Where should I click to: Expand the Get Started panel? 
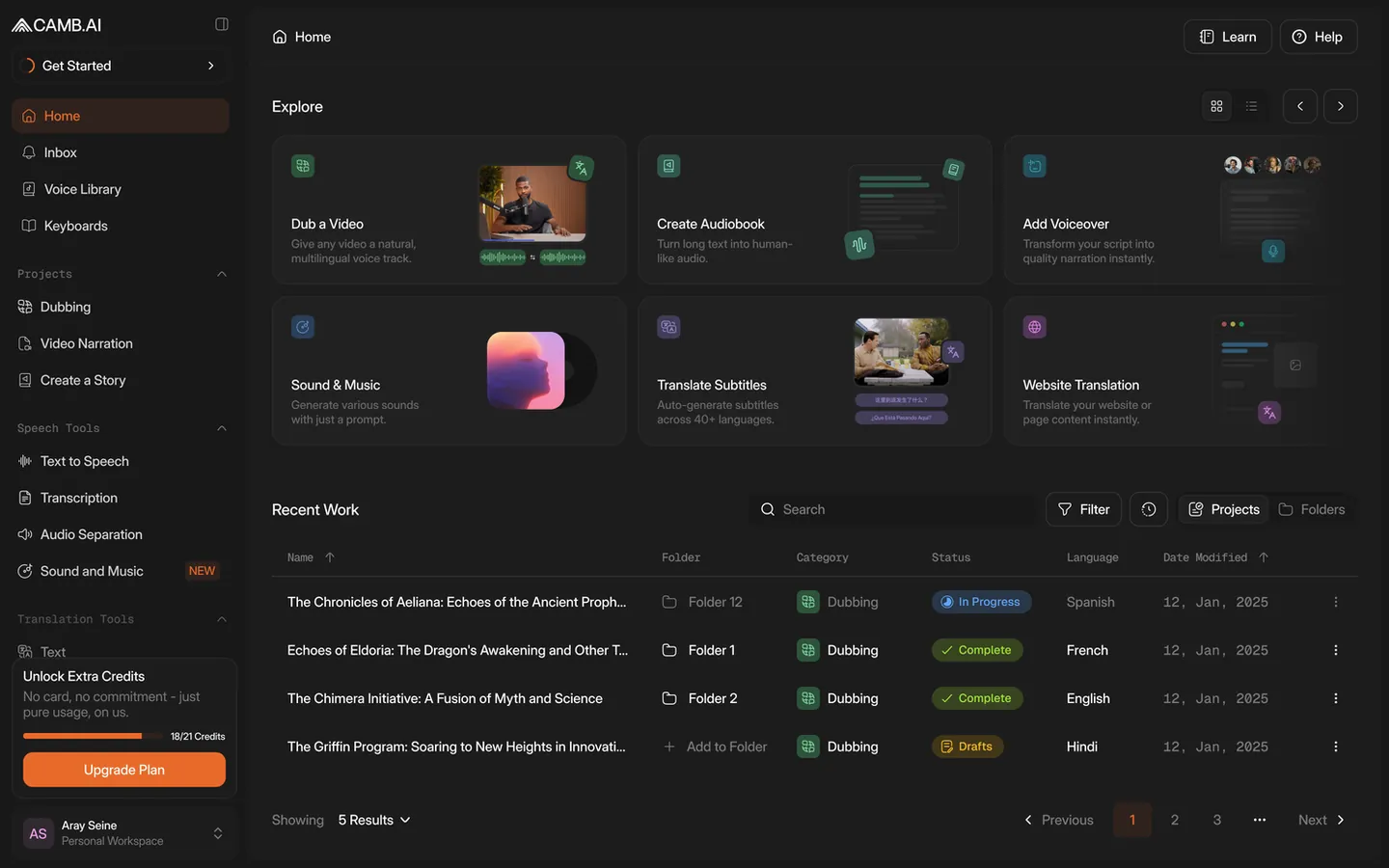[x=121, y=66]
